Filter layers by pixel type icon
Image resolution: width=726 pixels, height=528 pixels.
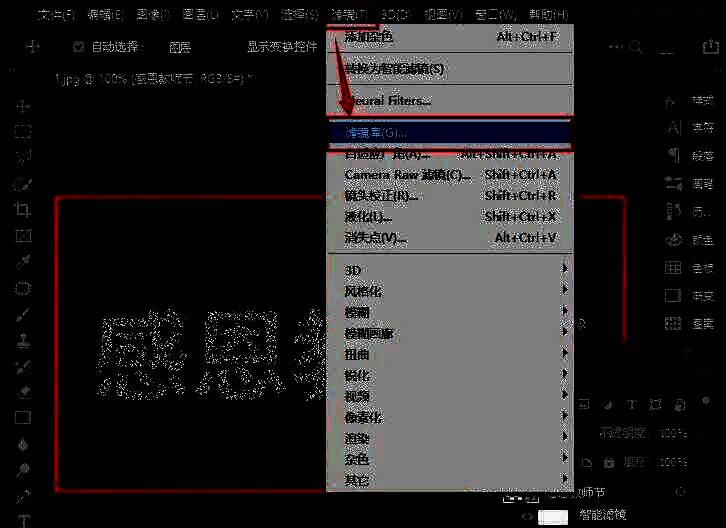pyautogui.click(x=584, y=404)
